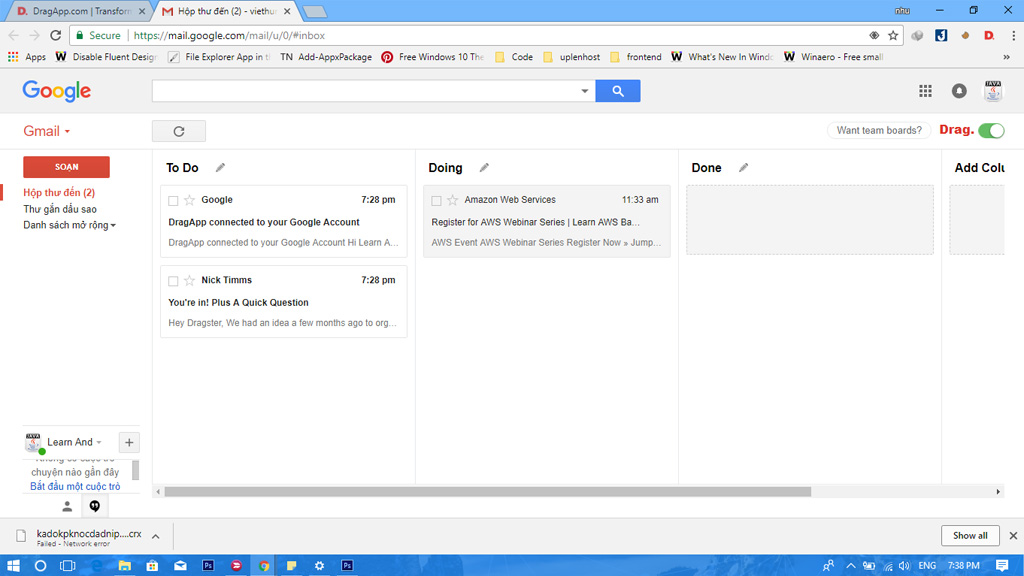
Task: Open Google notifications bell
Action: (959, 91)
